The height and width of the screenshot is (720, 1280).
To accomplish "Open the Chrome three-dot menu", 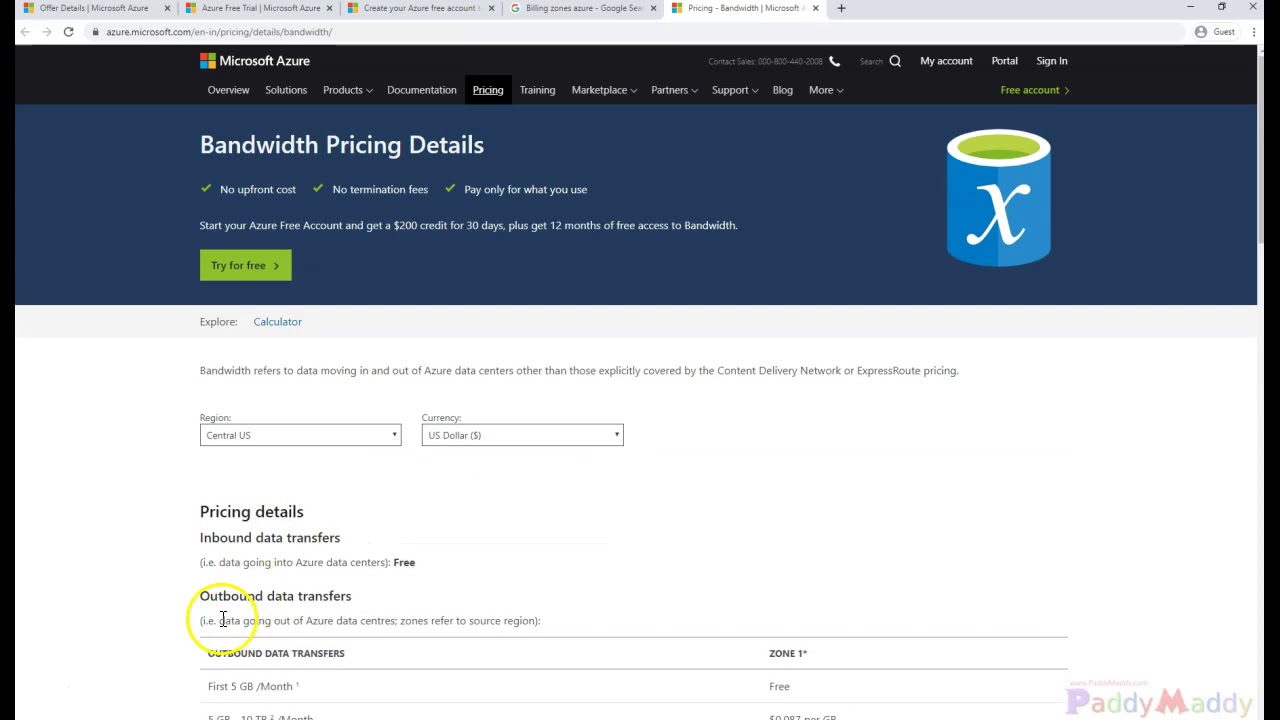I will (x=1254, y=32).
